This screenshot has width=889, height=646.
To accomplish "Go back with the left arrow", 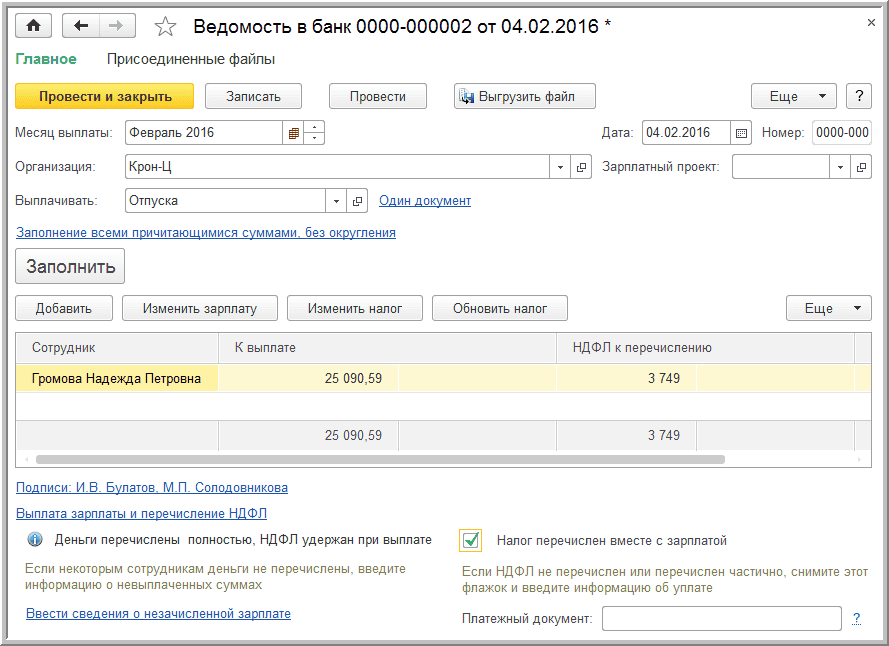I will click(81, 27).
